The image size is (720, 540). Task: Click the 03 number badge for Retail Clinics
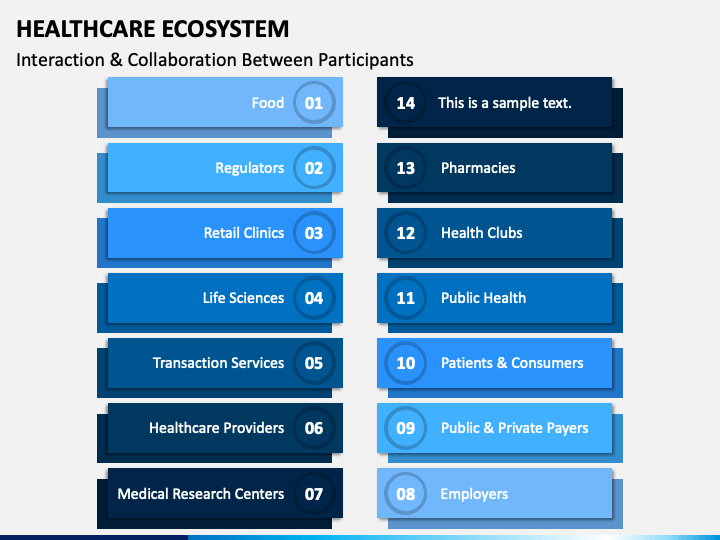314,233
